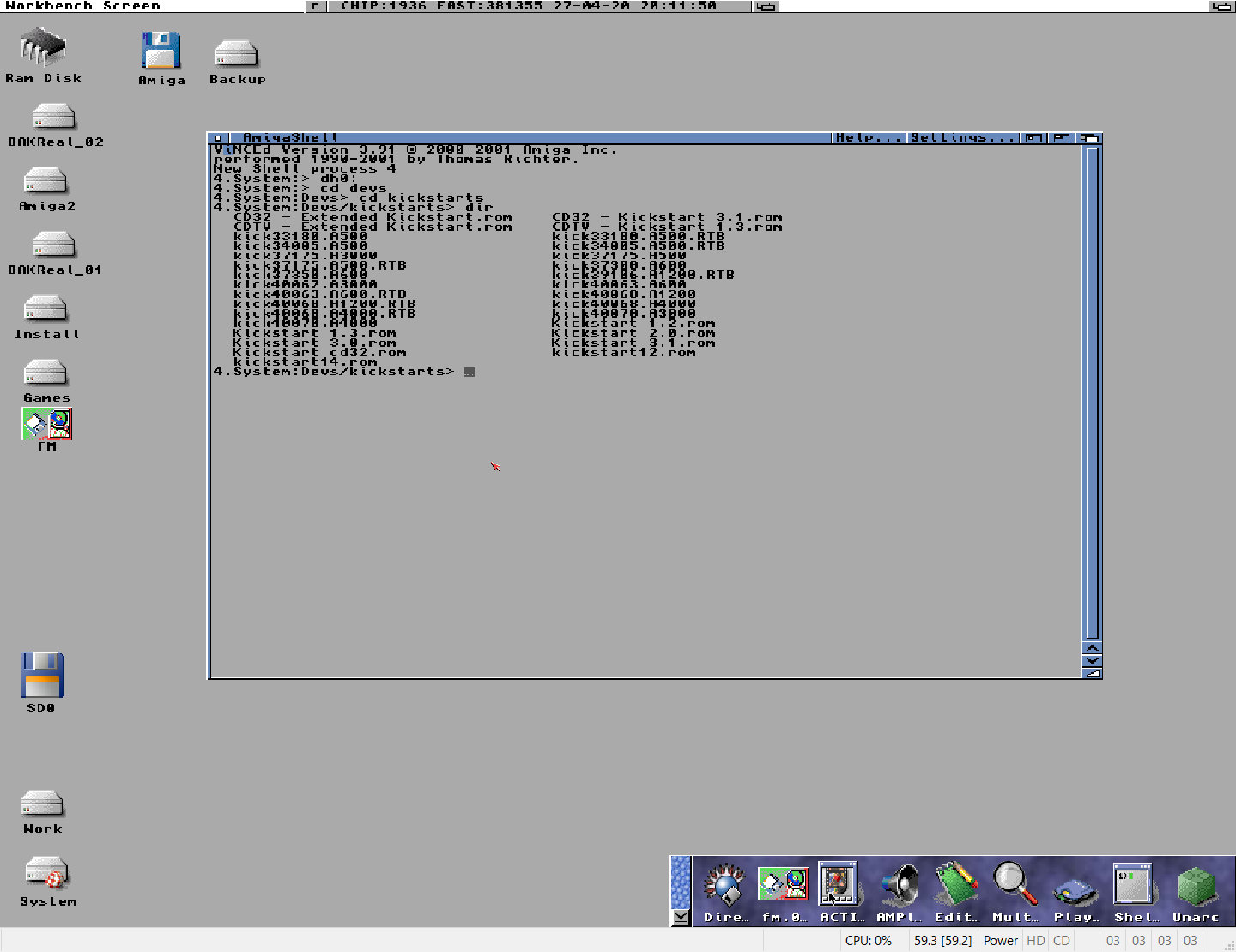Screen dimensions: 1236x952
Task: Click 'Kickstart 2.0.rom' file name
Action: (633, 333)
